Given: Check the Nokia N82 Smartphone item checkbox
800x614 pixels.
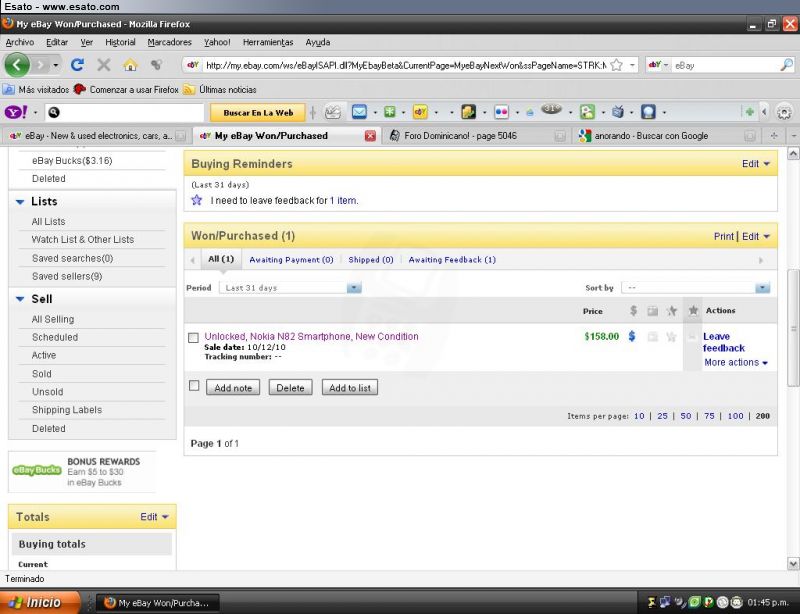Looking at the screenshot, I should [193, 338].
